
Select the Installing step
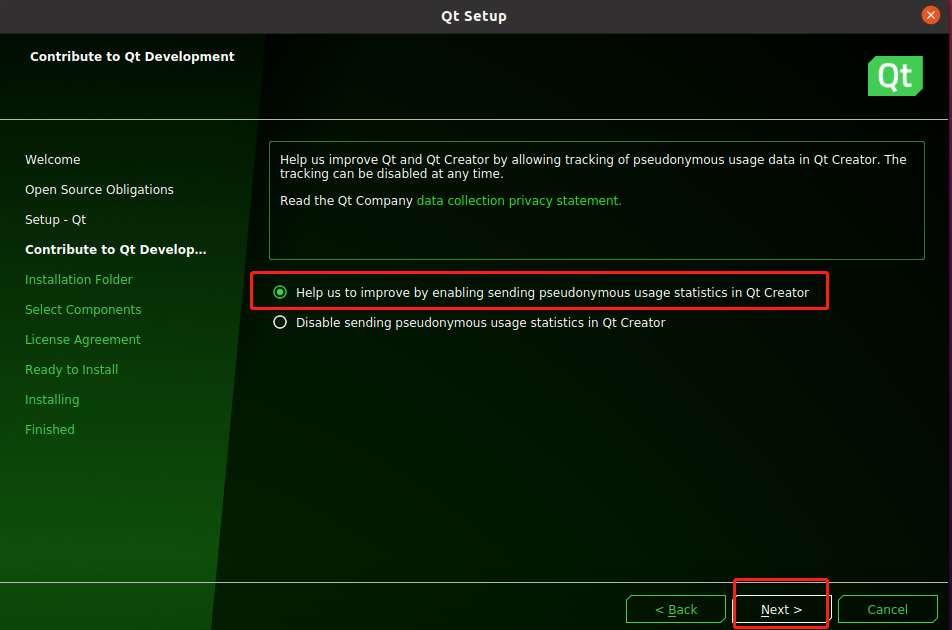(52, 399)
